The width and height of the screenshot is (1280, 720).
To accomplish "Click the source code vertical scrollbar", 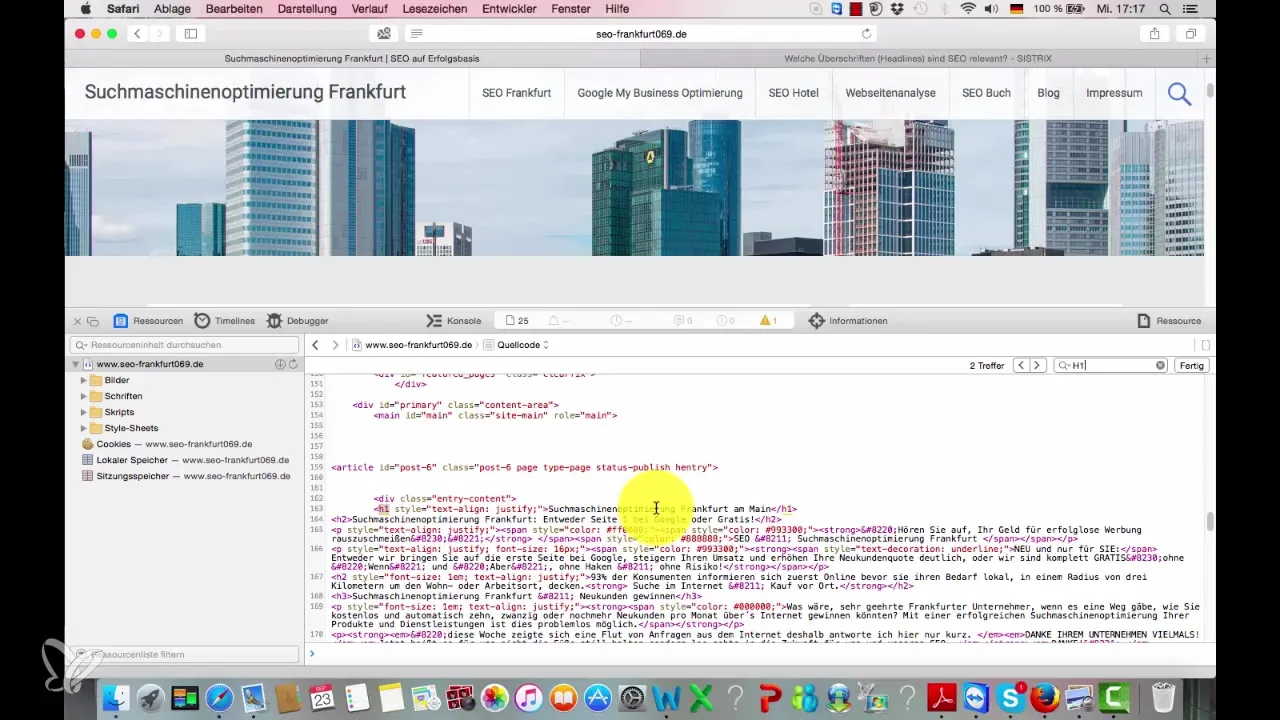I will [x=1210, y=521].
